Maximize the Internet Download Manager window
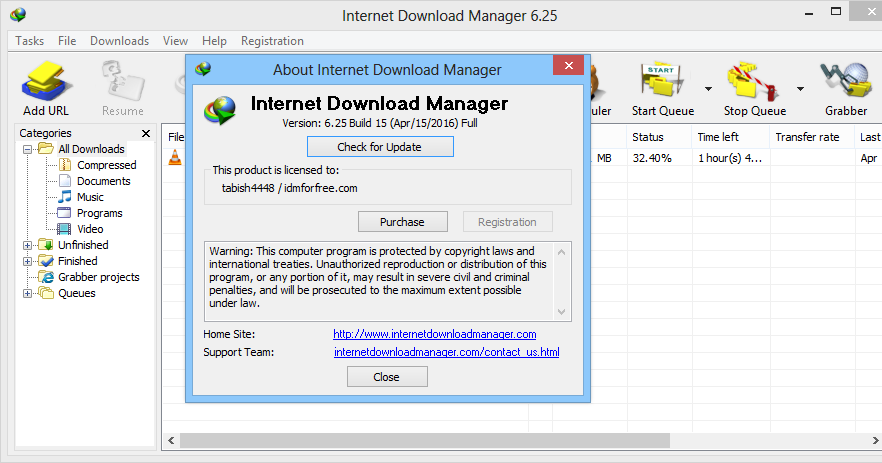Screen dimensions: 882x463 [836, 12]
